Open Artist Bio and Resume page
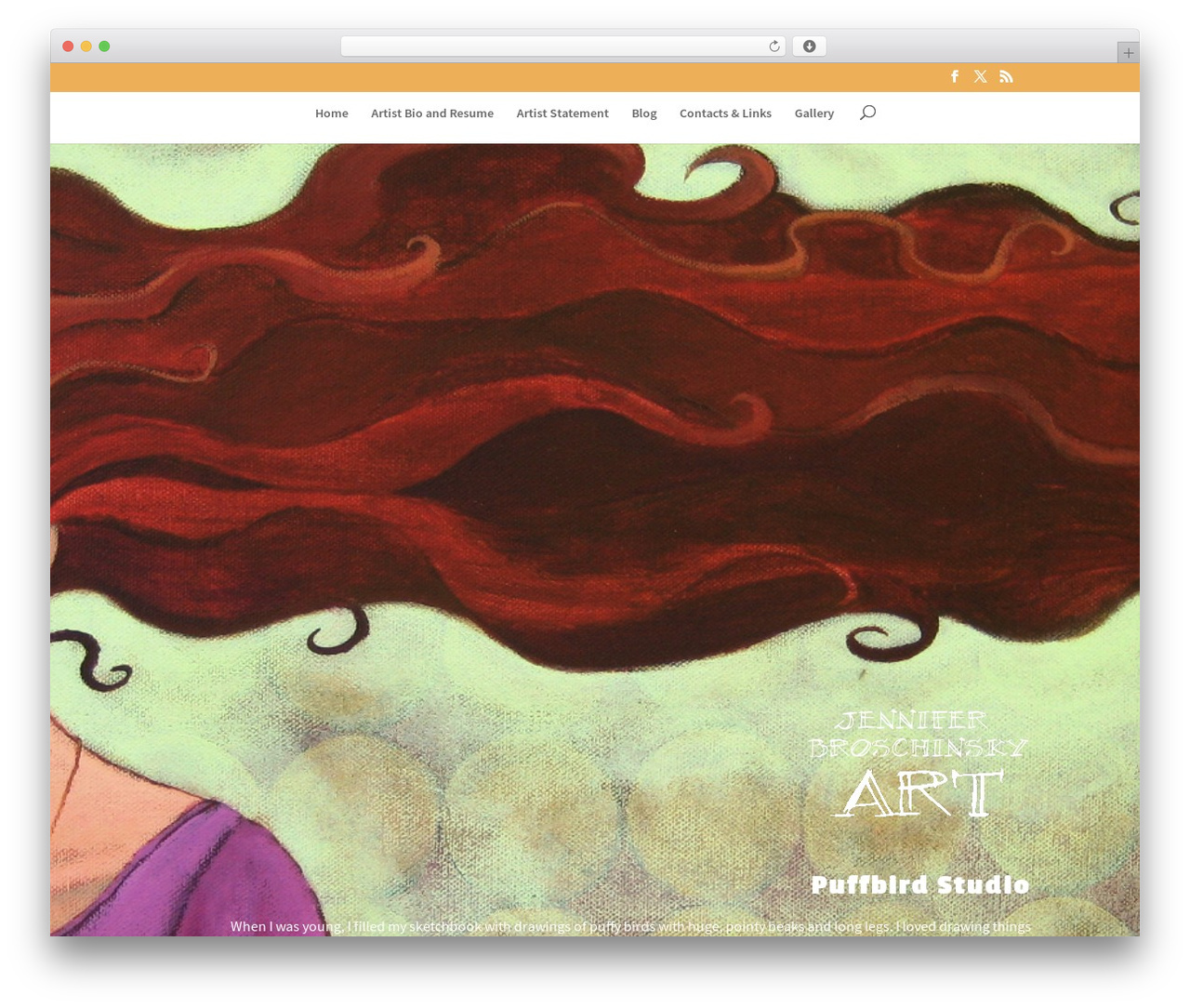The height and width of the screenshot is (1008, 1190). click(x=432, y=113)
